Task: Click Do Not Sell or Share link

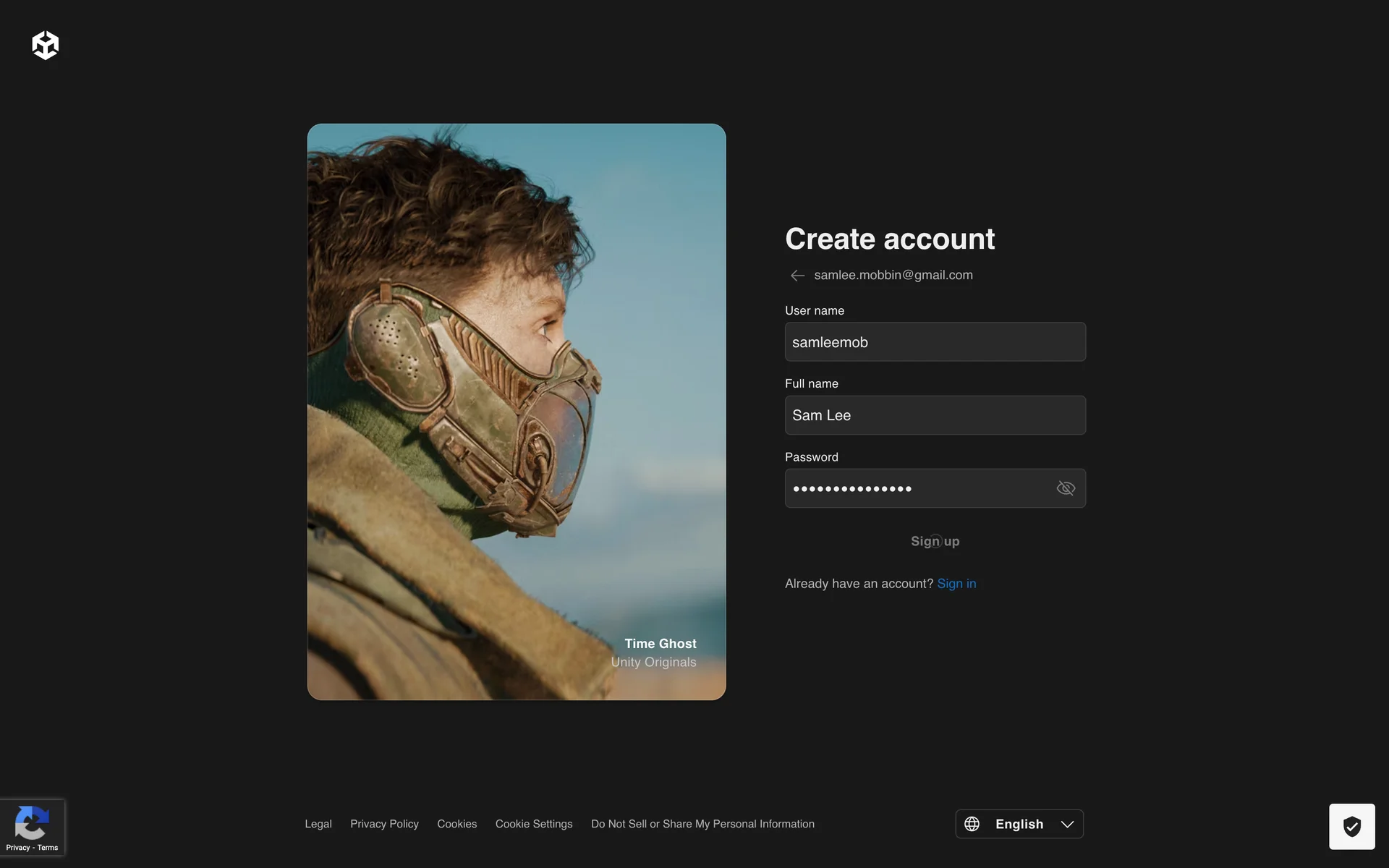Action: point(702,824)
